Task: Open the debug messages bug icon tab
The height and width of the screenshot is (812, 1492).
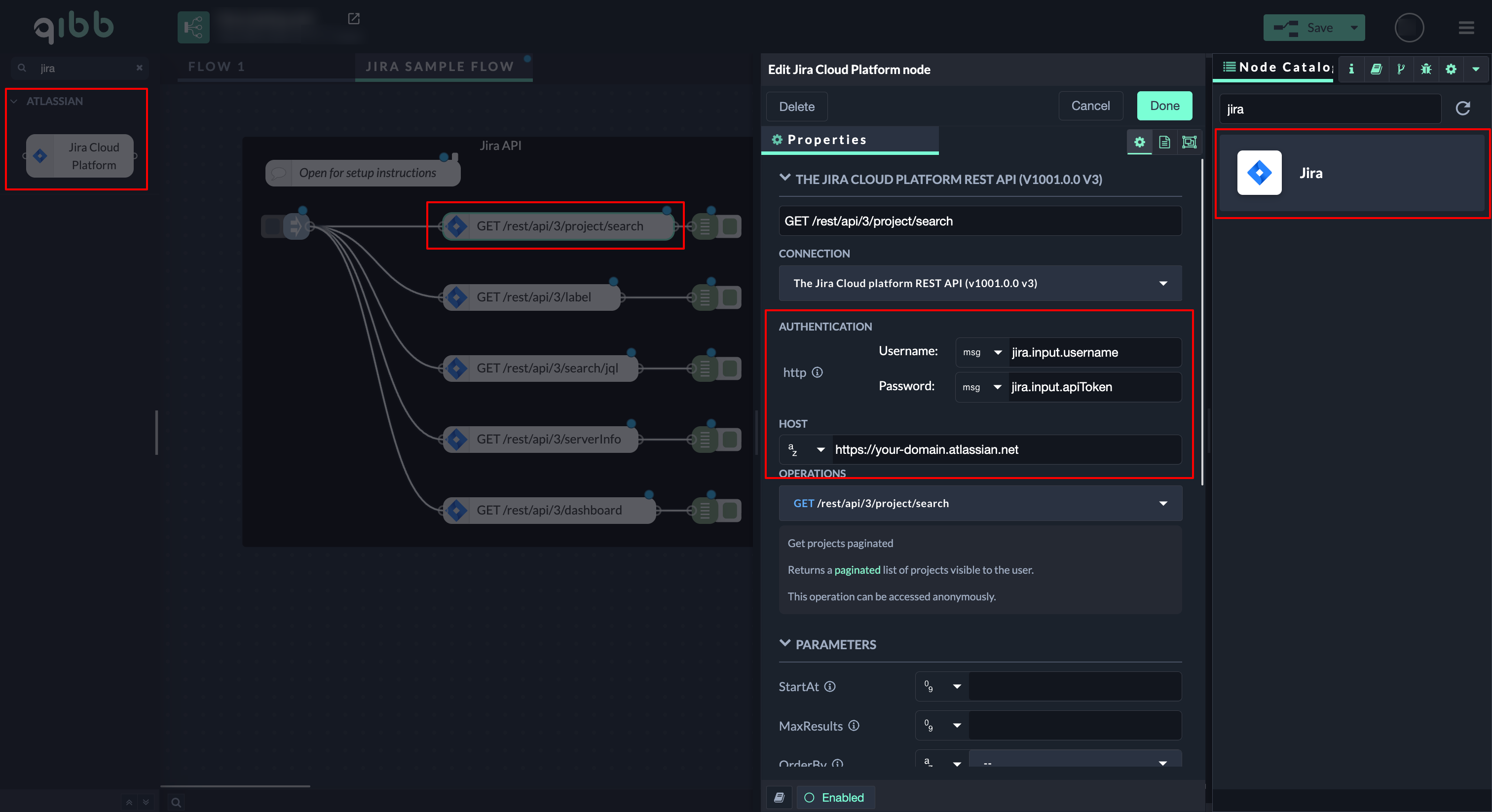Action: pyautogui.click(x=1425, y=69)
